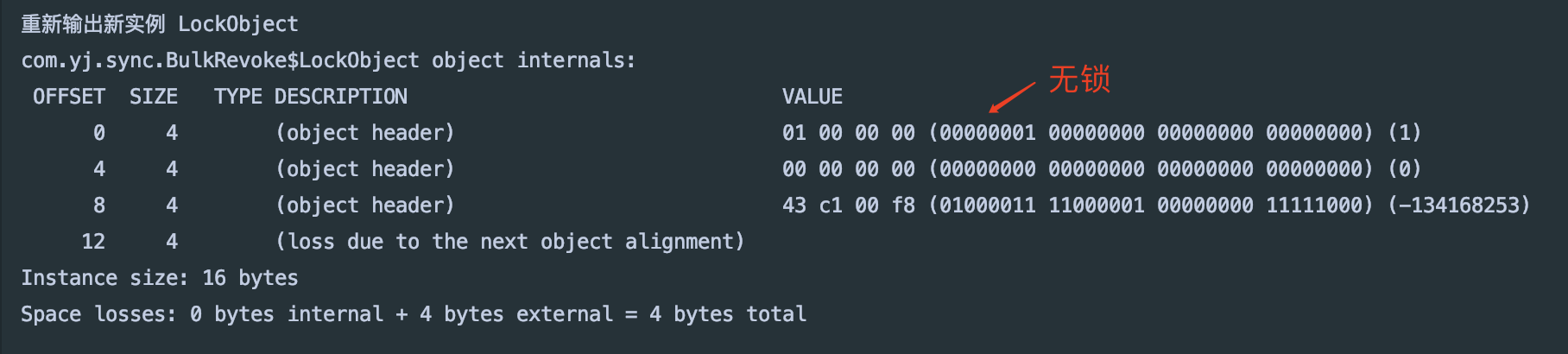The height and width of the screenshot is (354, 1568).
Task: Click the 重新输出新实例 LockObject heading line
Action: point(160,24)
